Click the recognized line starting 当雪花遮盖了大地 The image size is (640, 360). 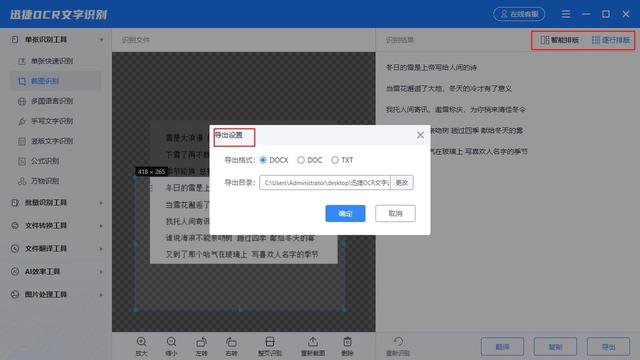click(x=449, y=89)
